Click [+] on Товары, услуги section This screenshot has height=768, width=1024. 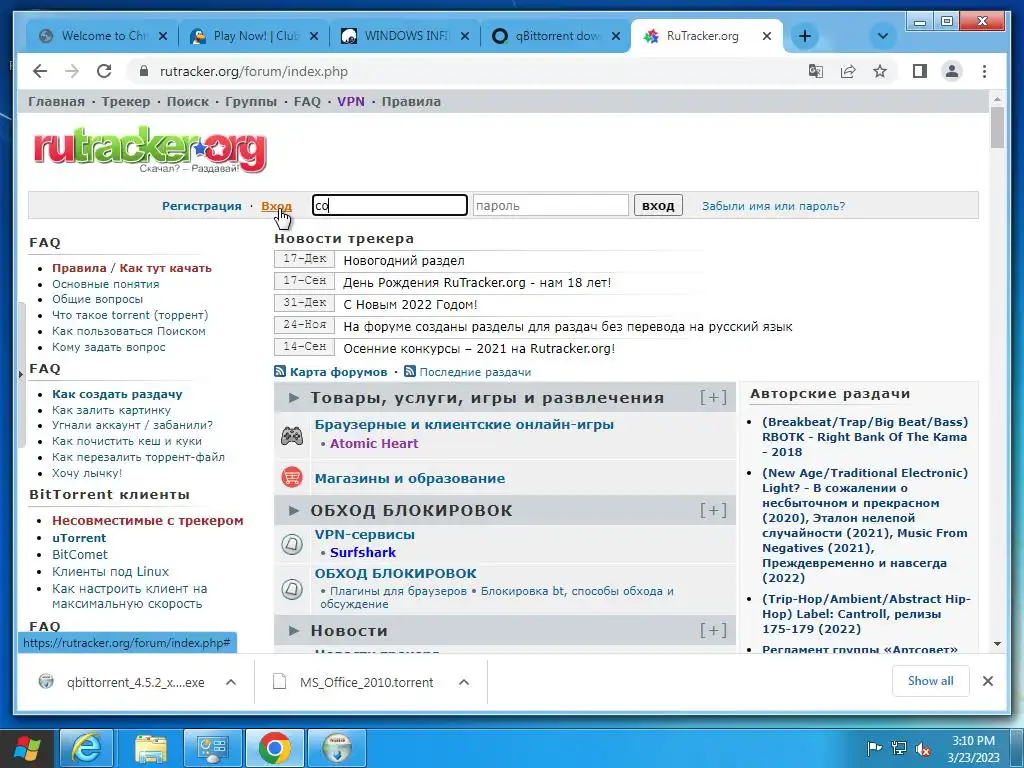pyautogui.click(x=713, y=397)
